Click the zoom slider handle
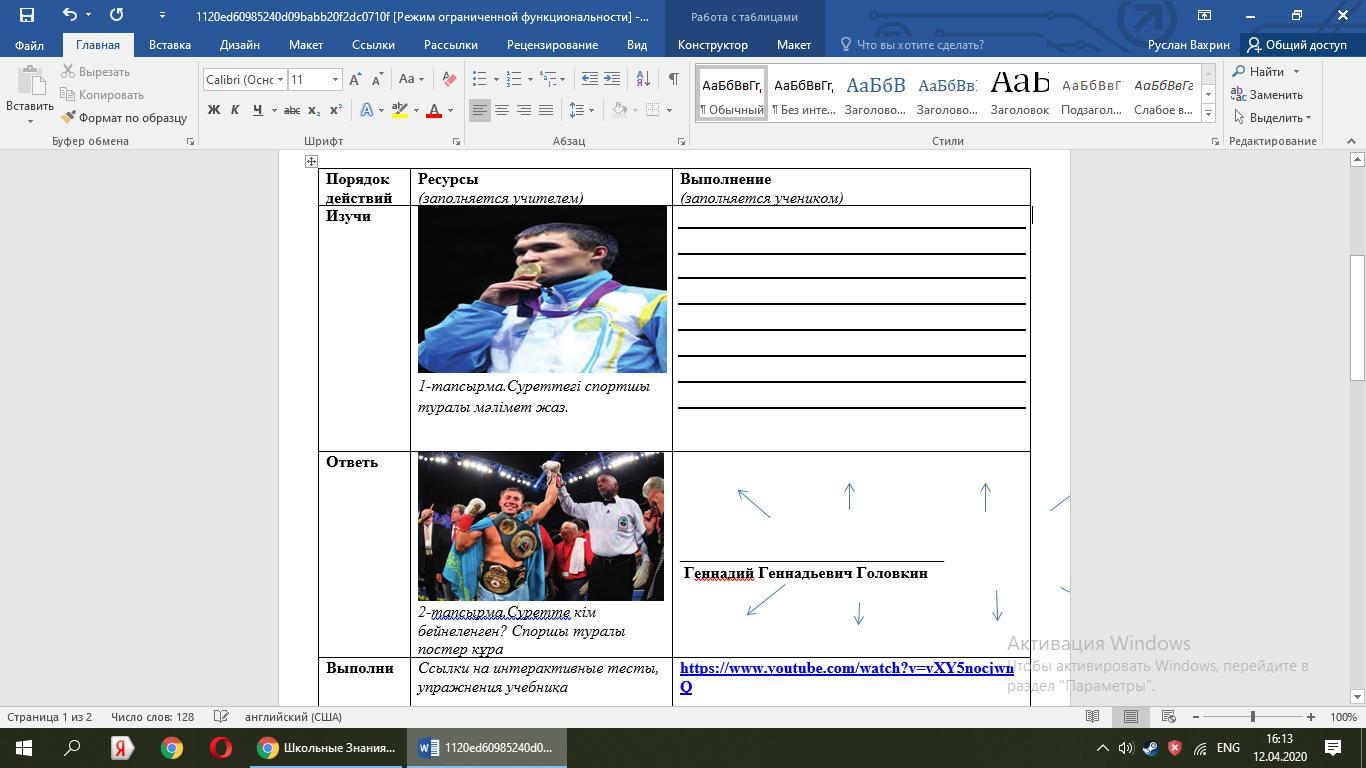Screen dimensions: 1366x768 click(1252, 717)
